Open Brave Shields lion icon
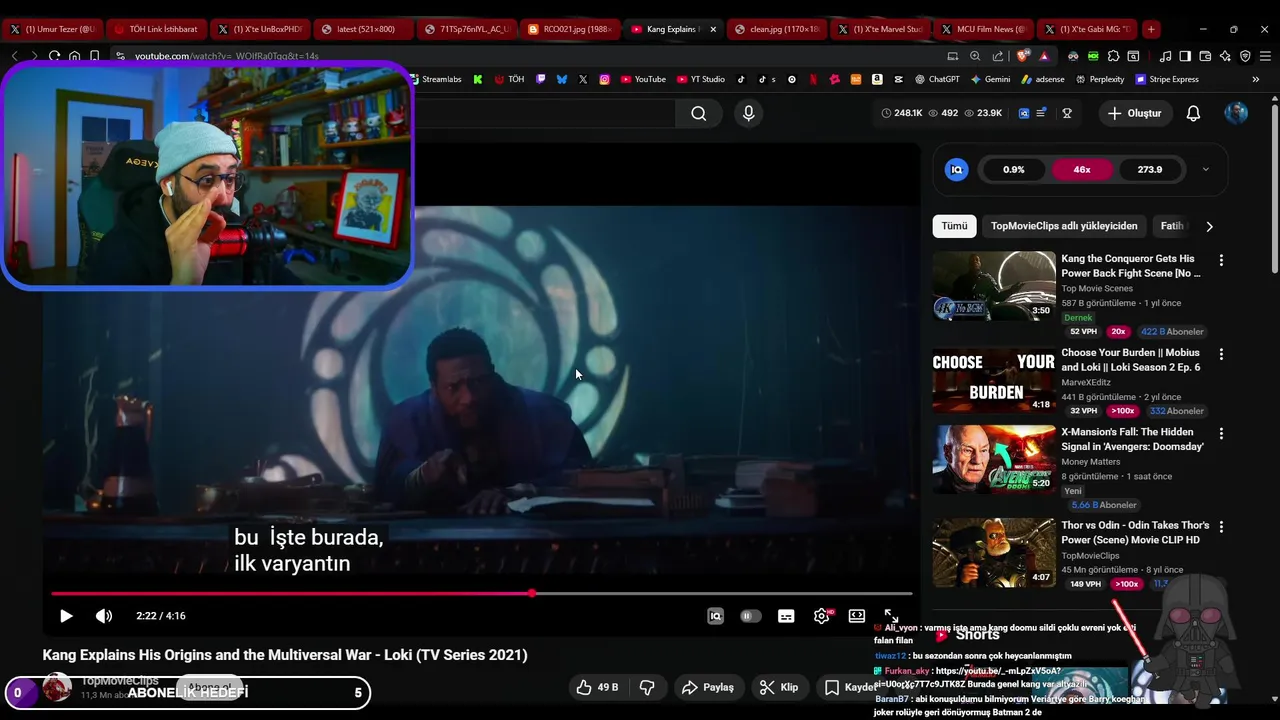The image size is (1280, 720). tap(1022, 56)
